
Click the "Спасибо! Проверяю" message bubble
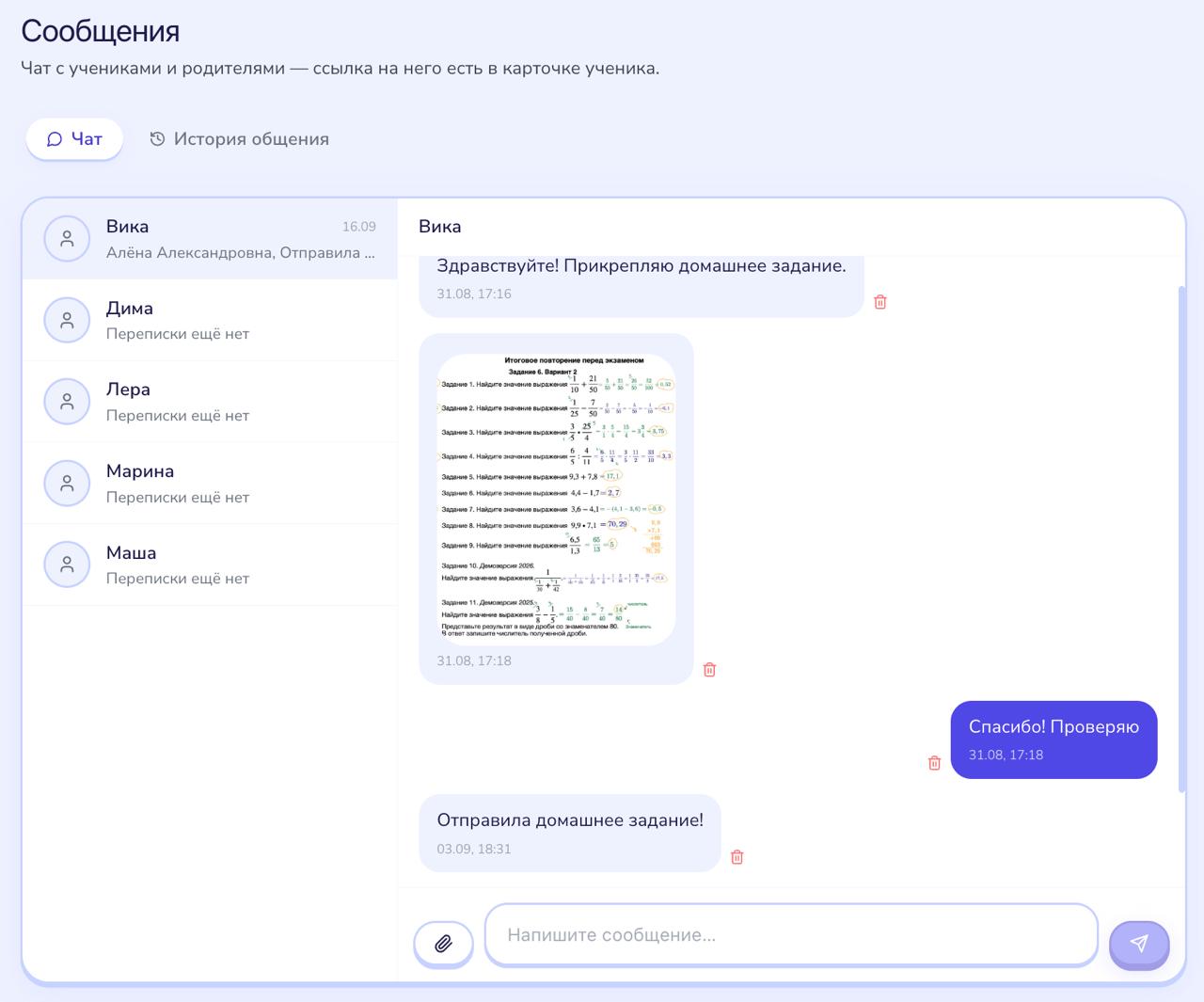[x=1053, y=740]
